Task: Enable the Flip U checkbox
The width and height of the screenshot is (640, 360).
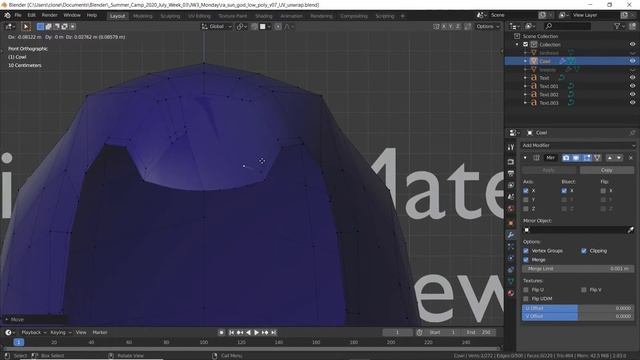Action: tap(526, 290)
